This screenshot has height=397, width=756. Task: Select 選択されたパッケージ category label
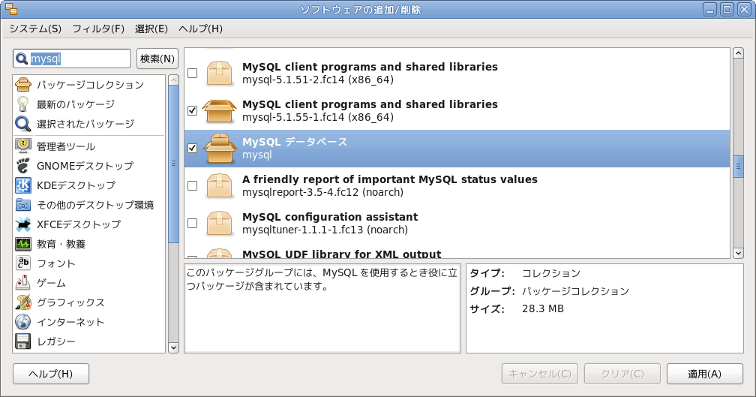[x=85, y=124]
